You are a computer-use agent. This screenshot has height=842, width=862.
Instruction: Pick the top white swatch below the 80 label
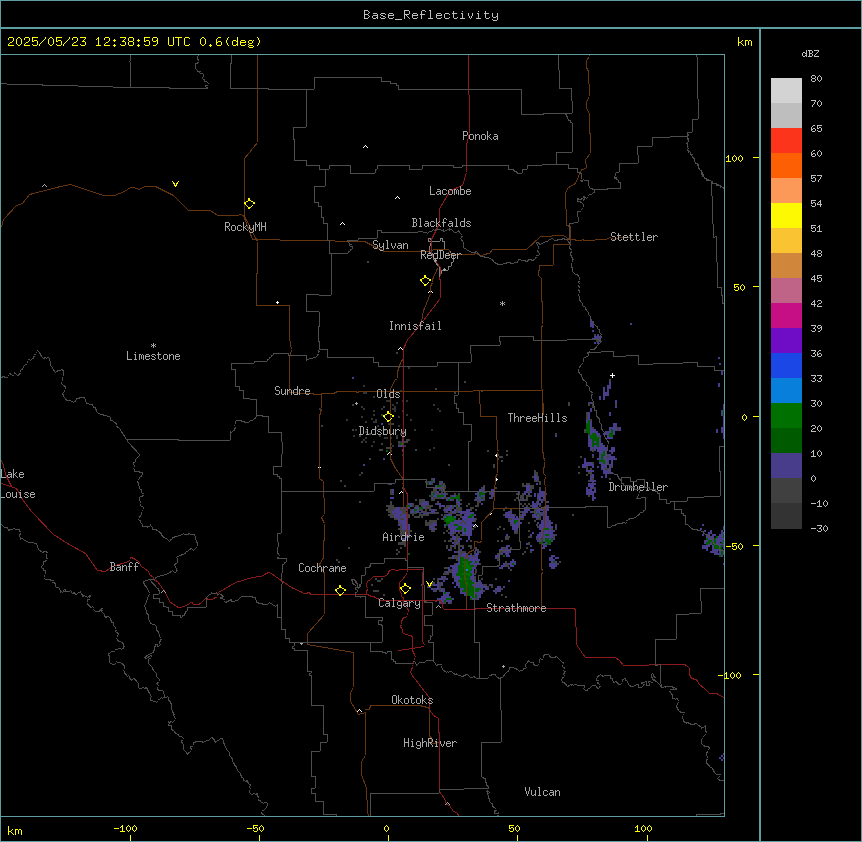(786, 90)
